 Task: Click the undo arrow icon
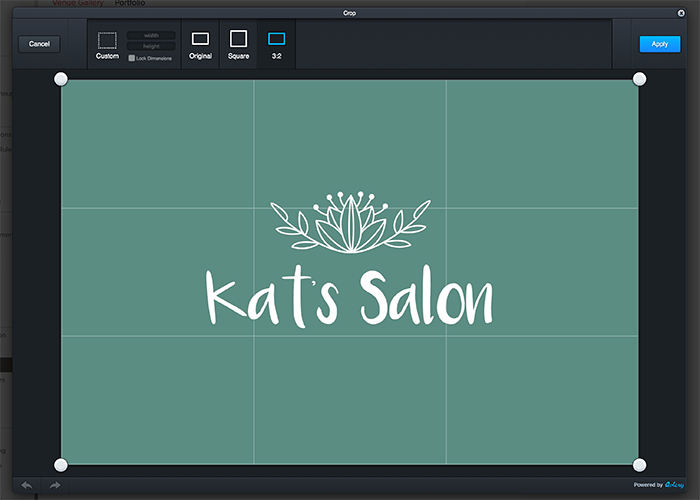pyautogui.click(x=27, y=485)
